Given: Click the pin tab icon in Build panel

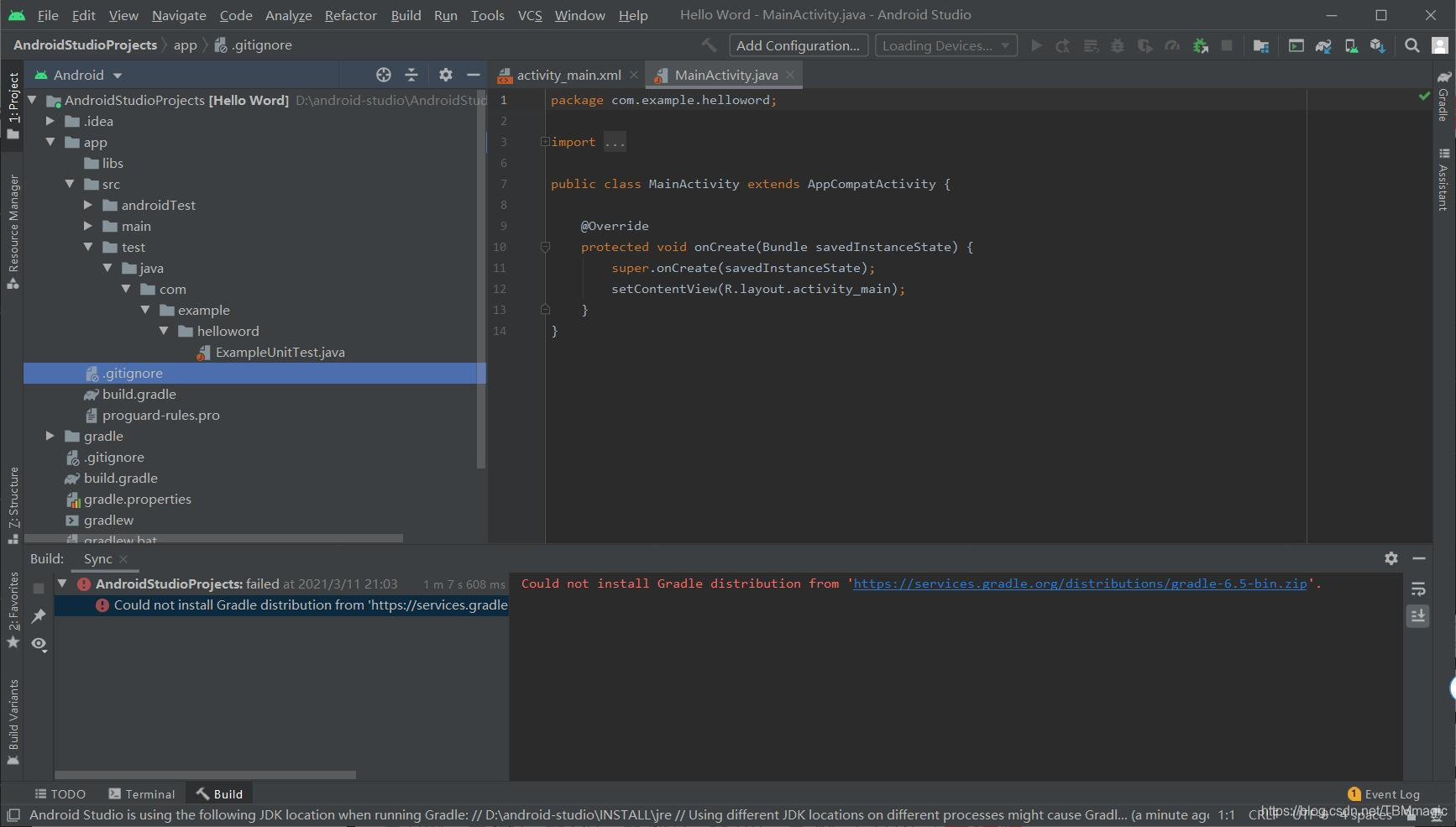Looking at the screenshot, I should pos(39,616).
